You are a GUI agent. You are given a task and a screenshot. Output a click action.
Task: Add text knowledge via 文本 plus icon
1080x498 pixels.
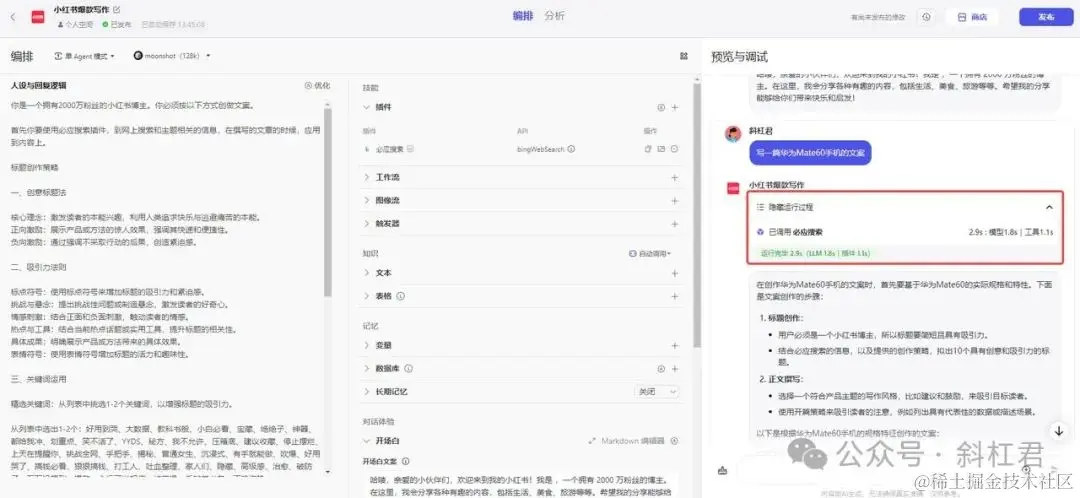pos(674,273)
